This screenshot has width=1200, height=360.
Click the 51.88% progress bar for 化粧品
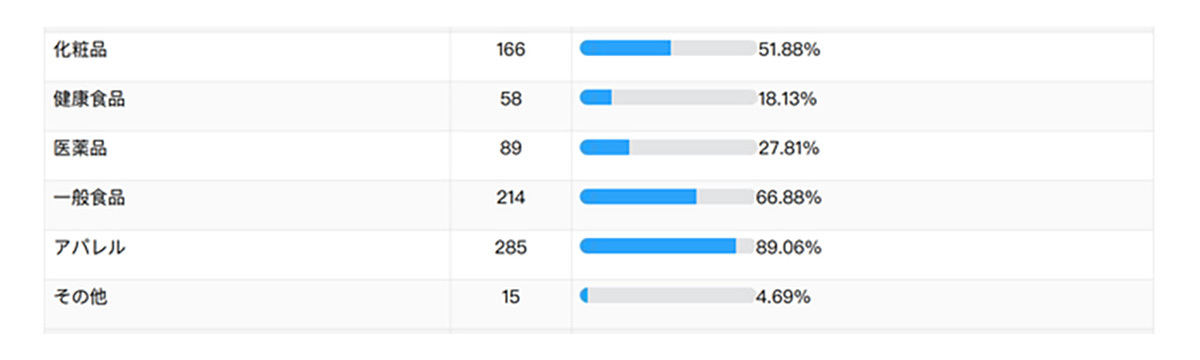(x=667, y=48)
